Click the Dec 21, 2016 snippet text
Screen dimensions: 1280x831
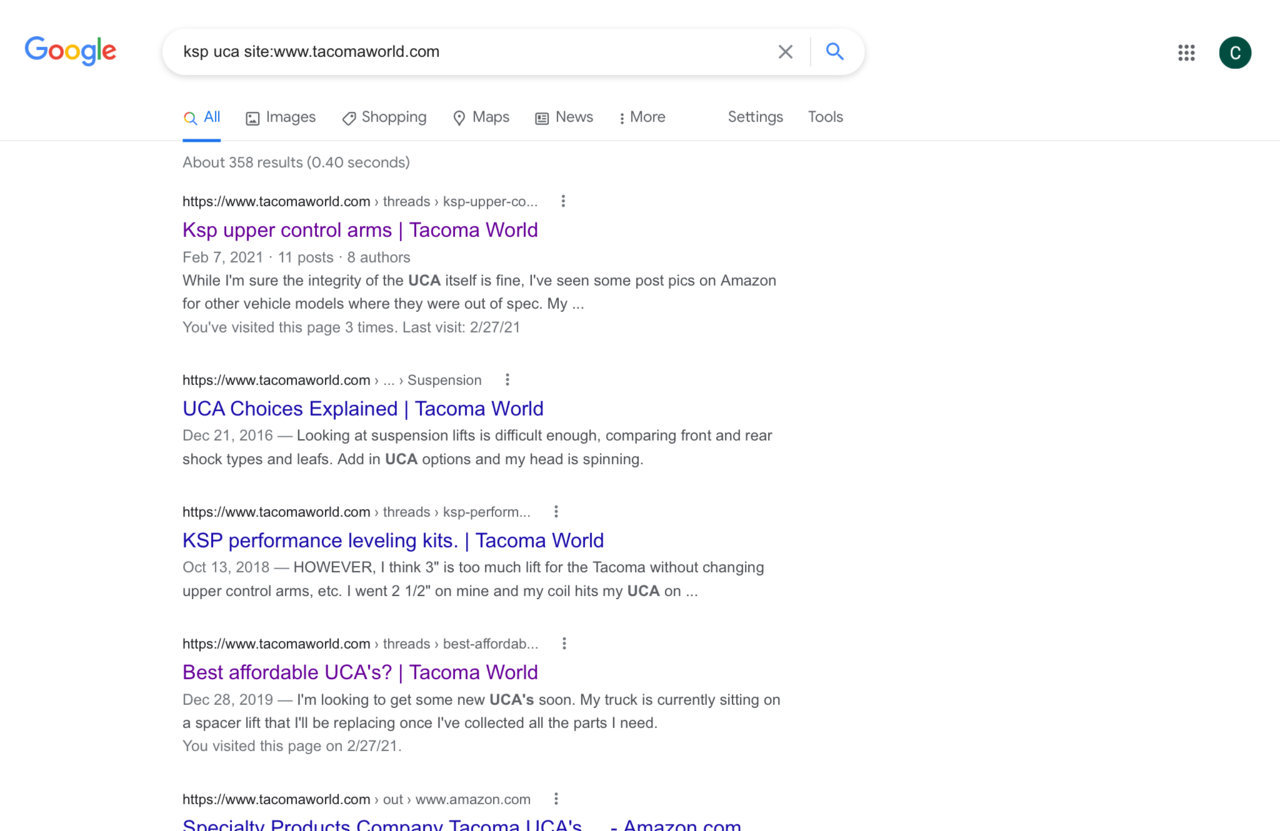click(x=477, y=448)
